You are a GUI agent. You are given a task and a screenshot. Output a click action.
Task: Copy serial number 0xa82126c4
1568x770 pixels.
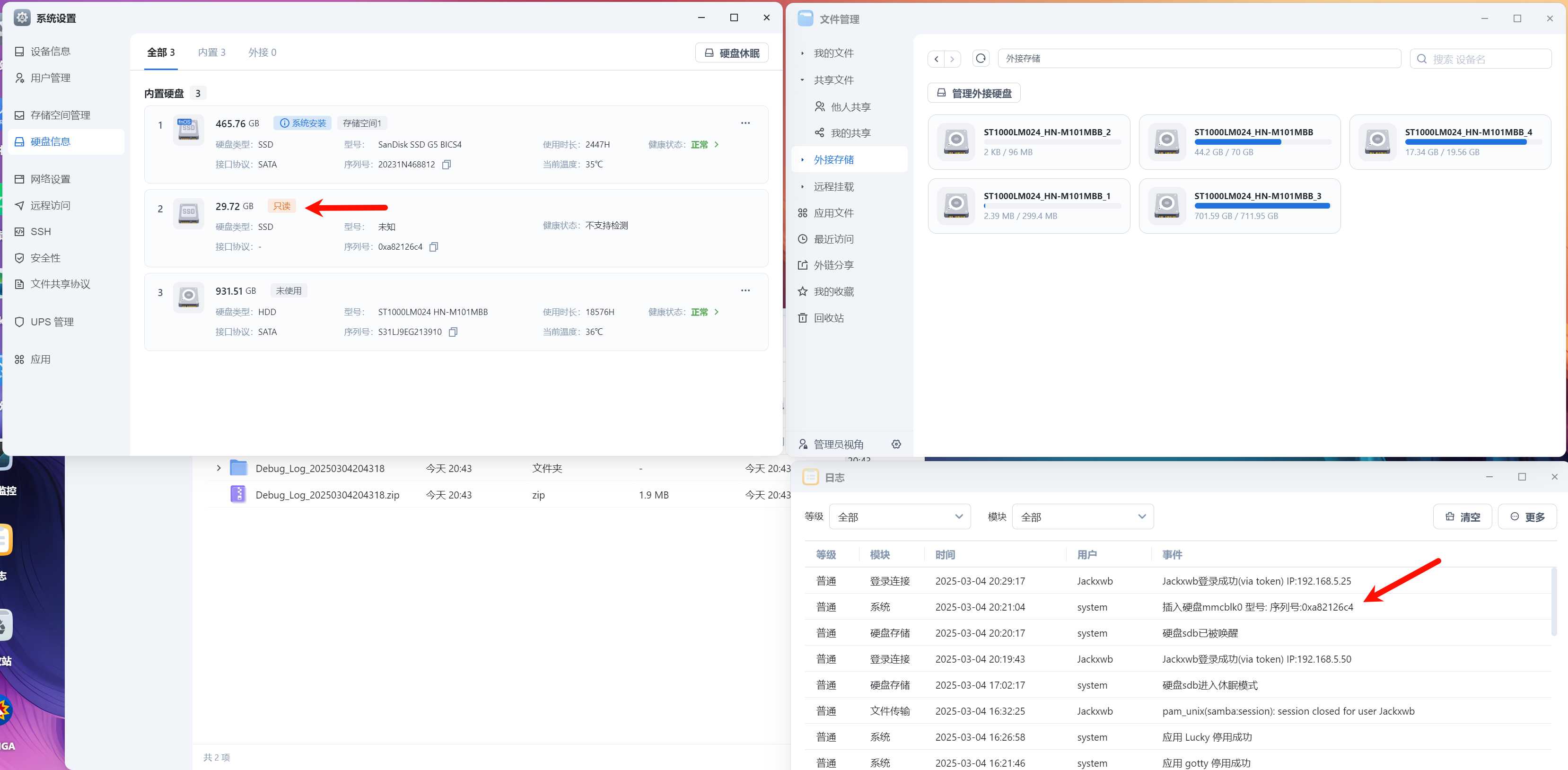click(x=433, y=246)
